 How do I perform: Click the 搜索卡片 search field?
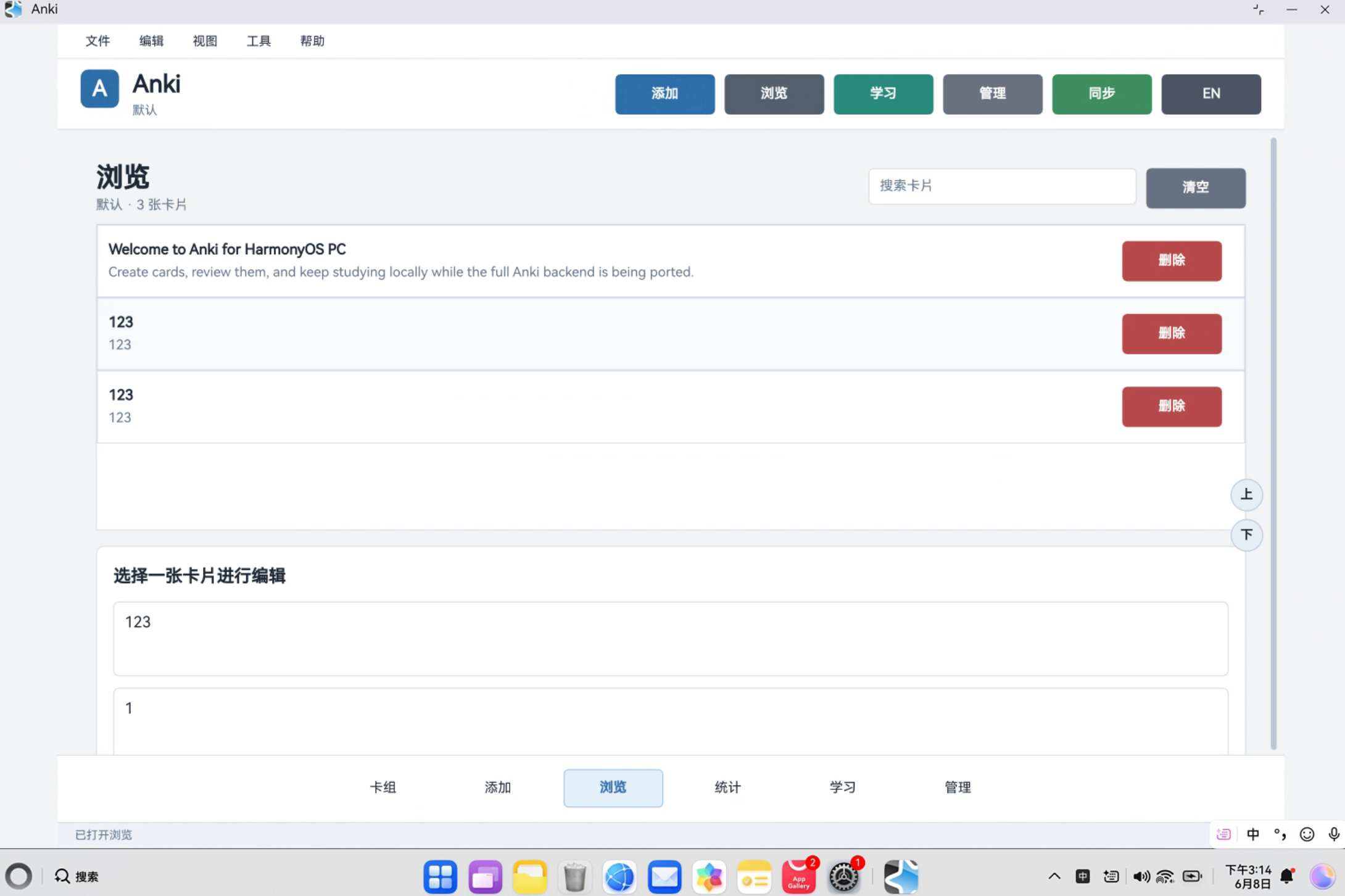point(1002,186)
